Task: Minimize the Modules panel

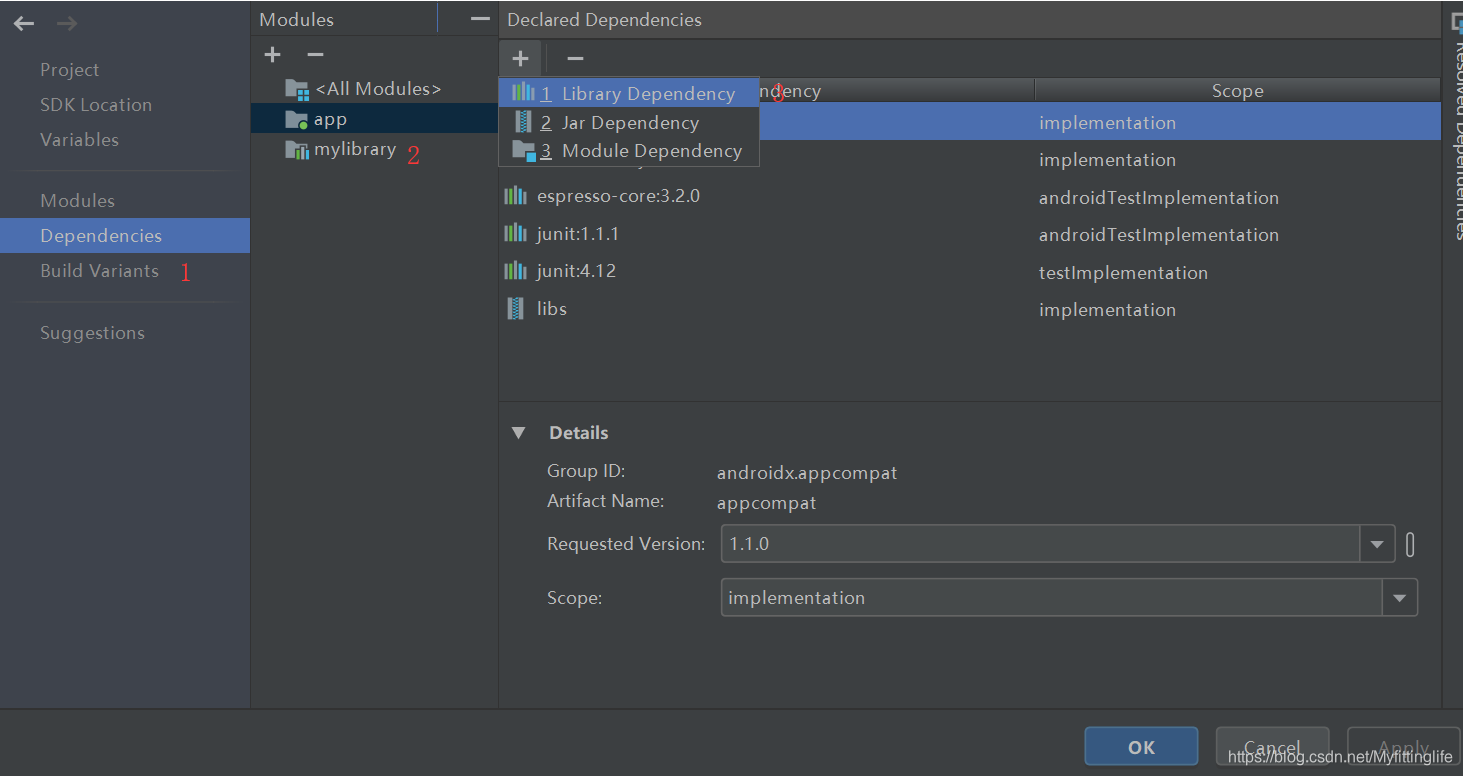Action: coord(480,19)
